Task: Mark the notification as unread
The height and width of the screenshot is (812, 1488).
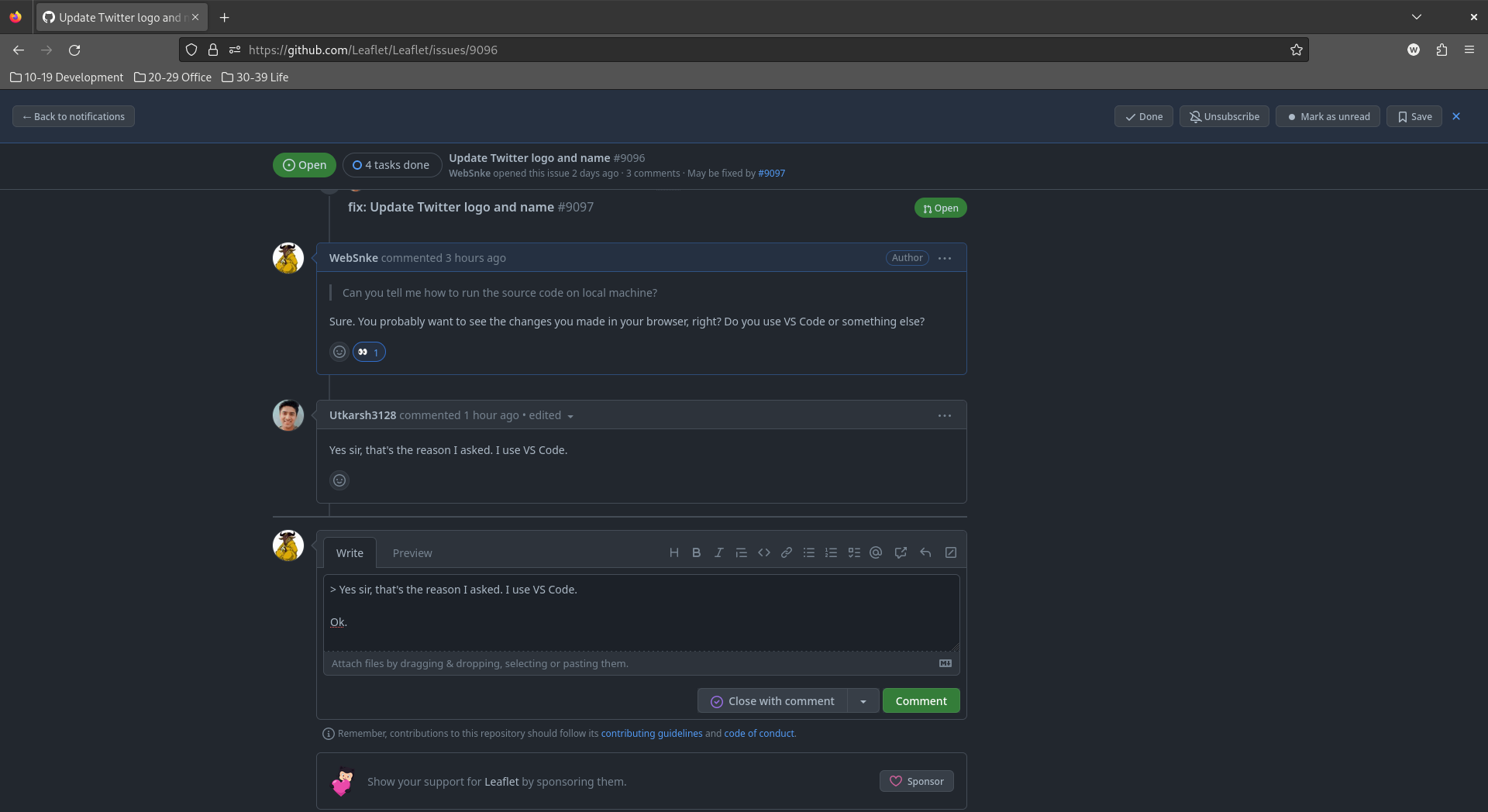Action: point(1327,116)
